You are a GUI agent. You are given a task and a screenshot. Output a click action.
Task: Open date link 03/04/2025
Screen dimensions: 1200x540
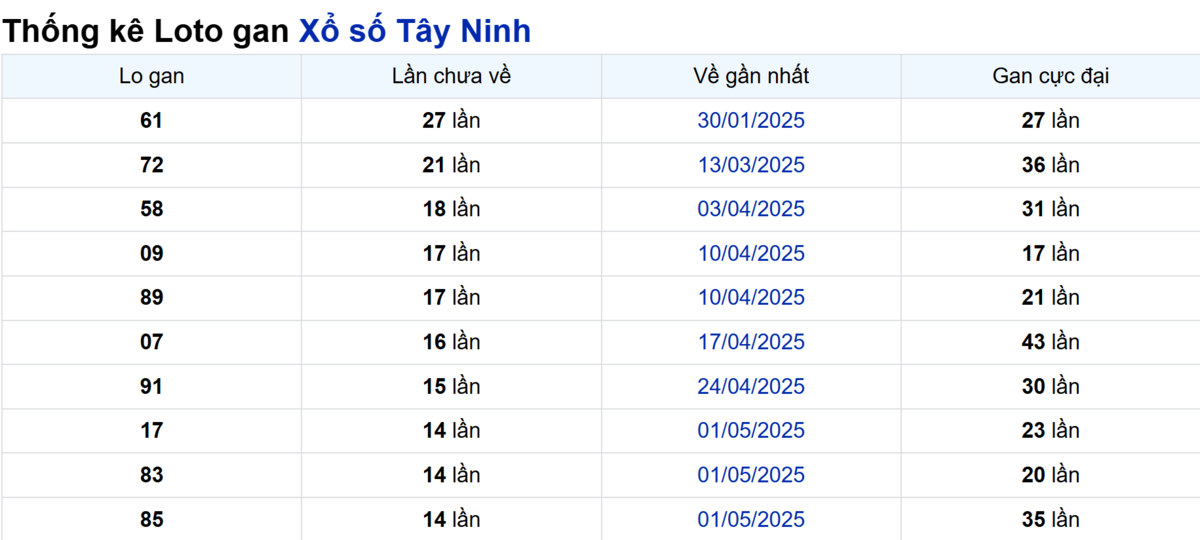click(751, 209)
